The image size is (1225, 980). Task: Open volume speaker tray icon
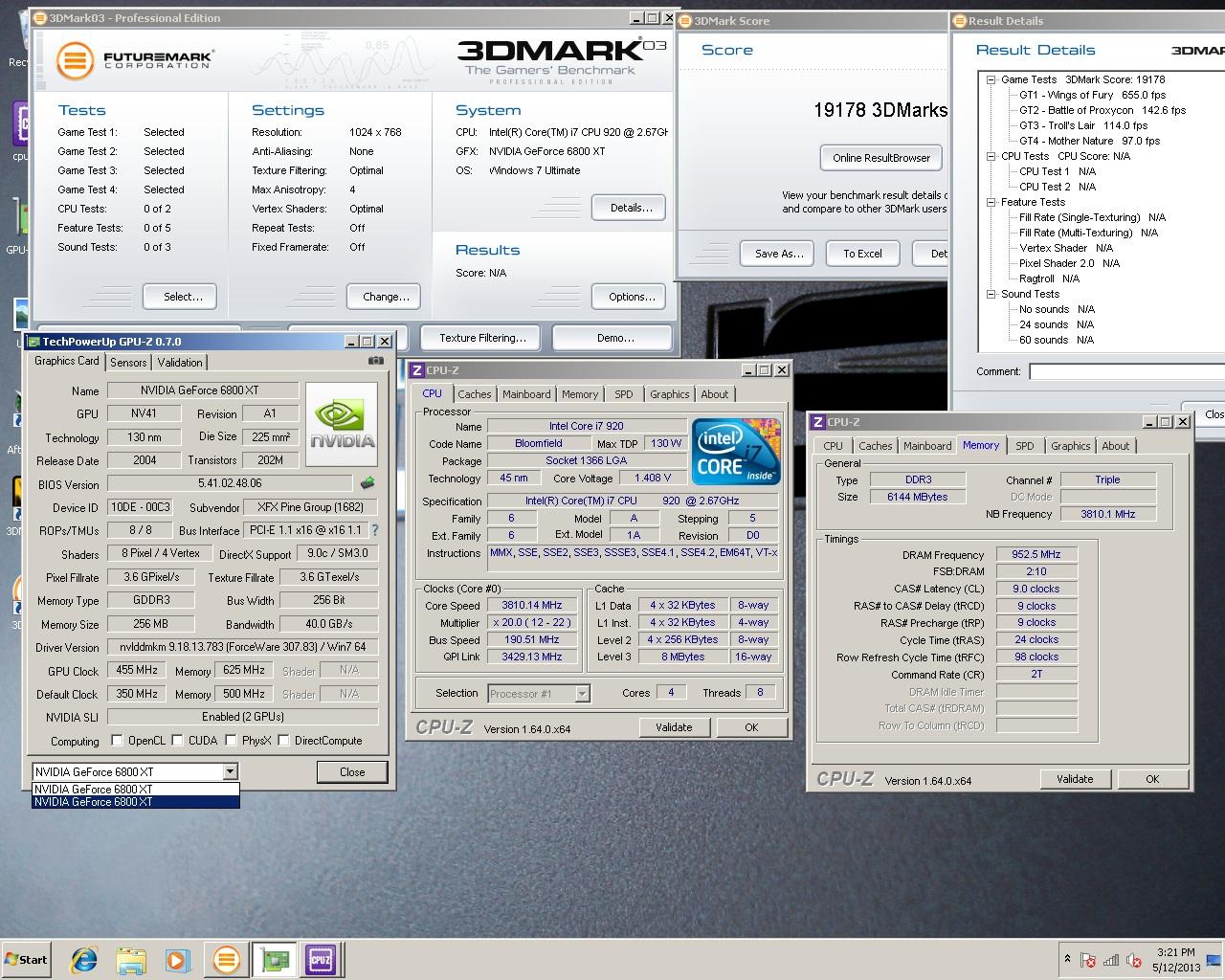point(1134,960)
